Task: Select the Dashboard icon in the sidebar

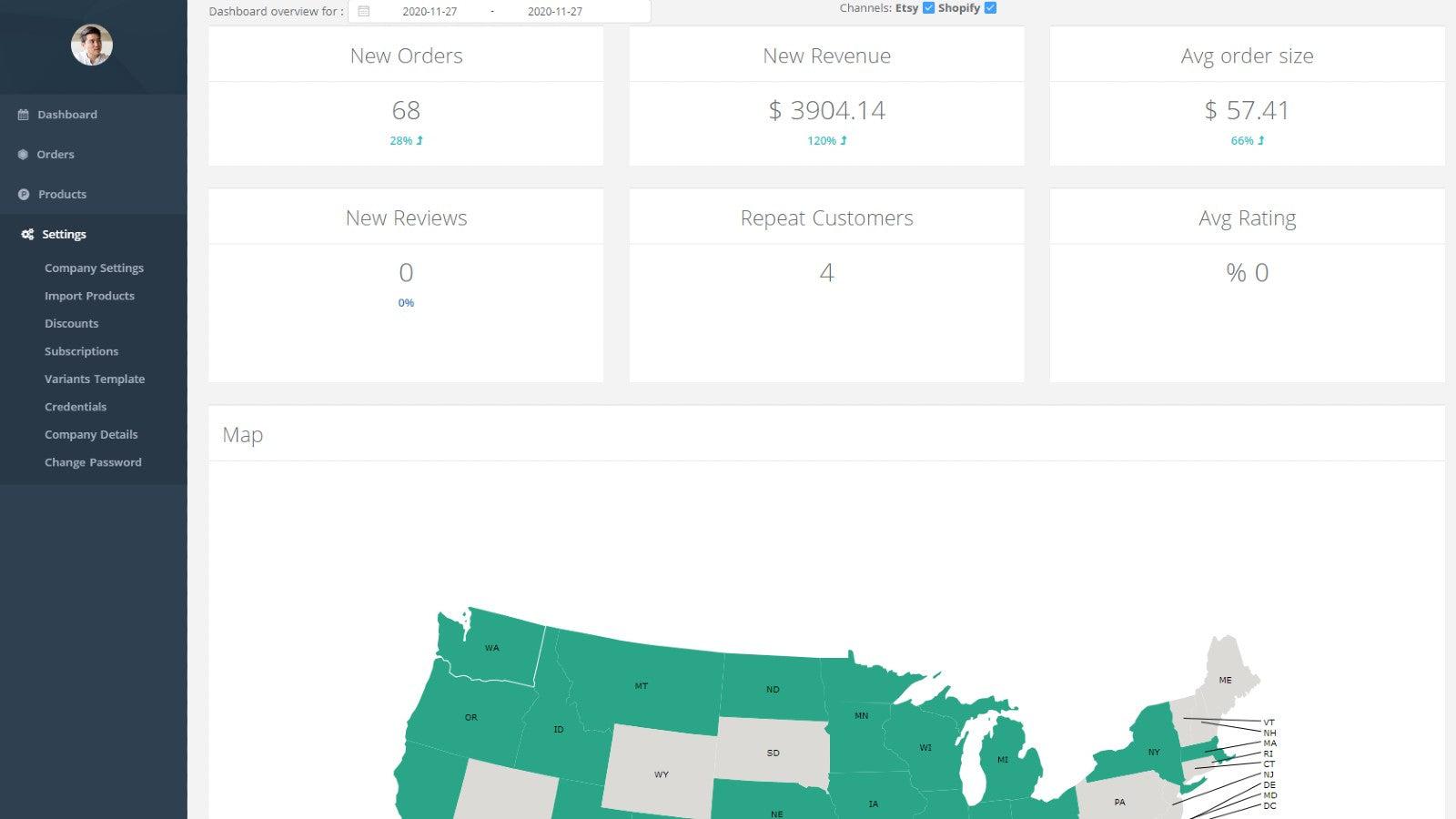Action: point(22,115)
